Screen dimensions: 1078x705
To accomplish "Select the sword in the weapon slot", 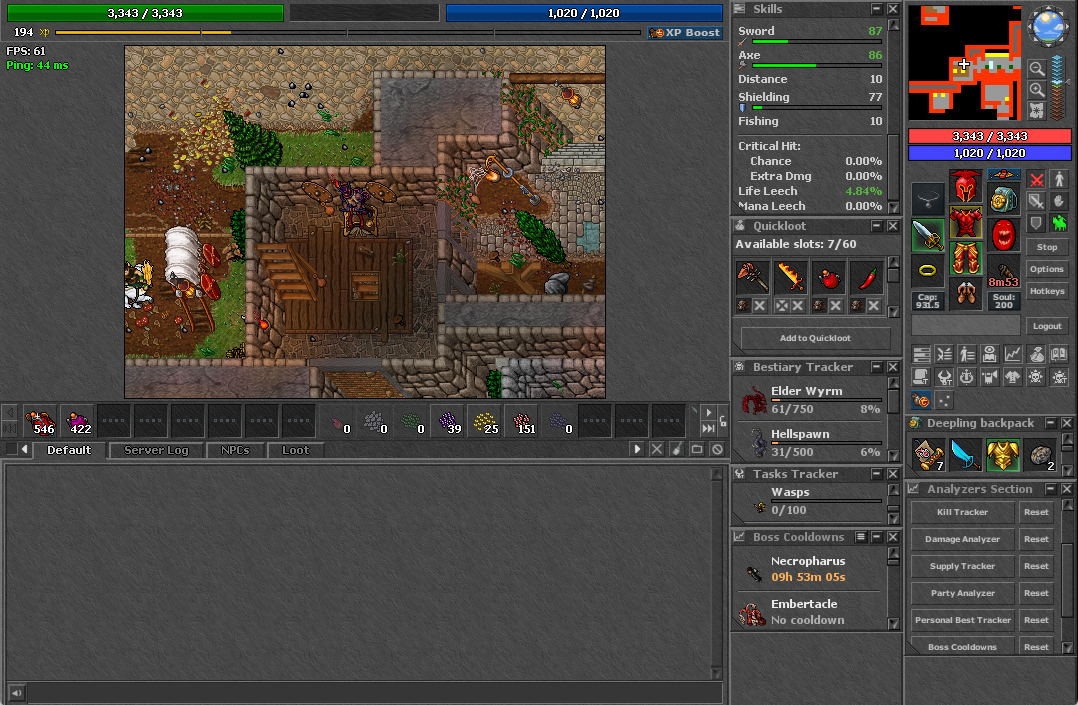I will click(927, 235).
